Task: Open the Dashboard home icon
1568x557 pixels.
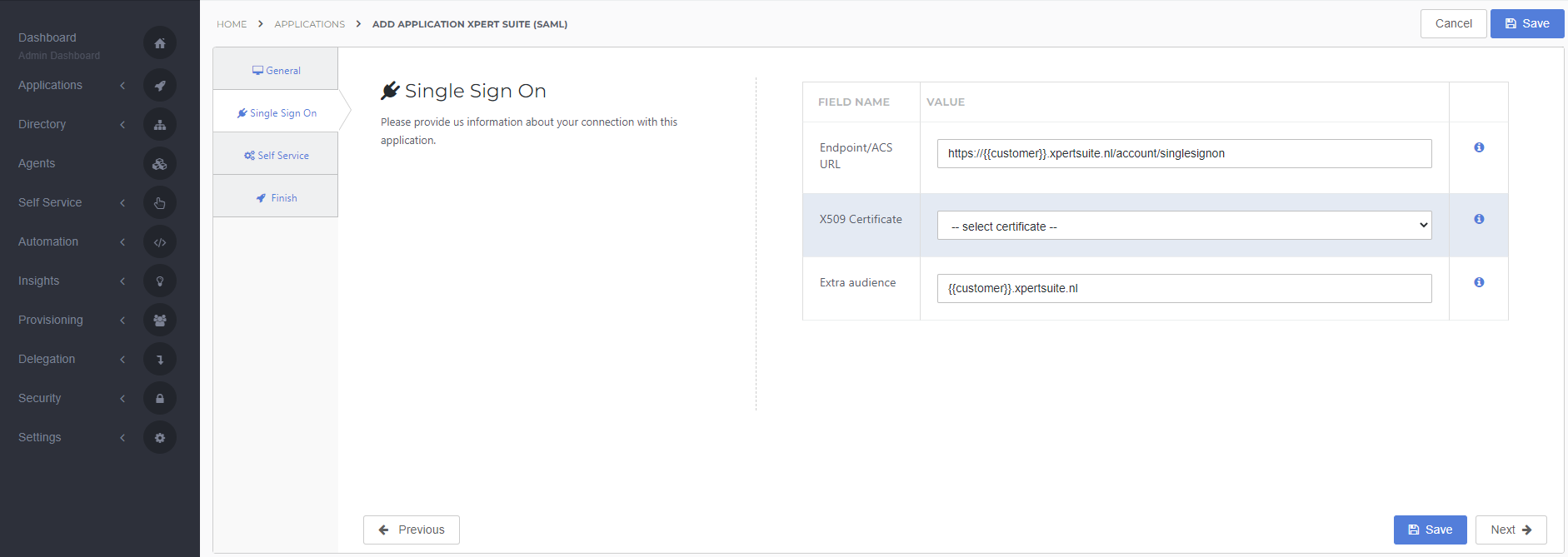Action: (x=160, y=43)
